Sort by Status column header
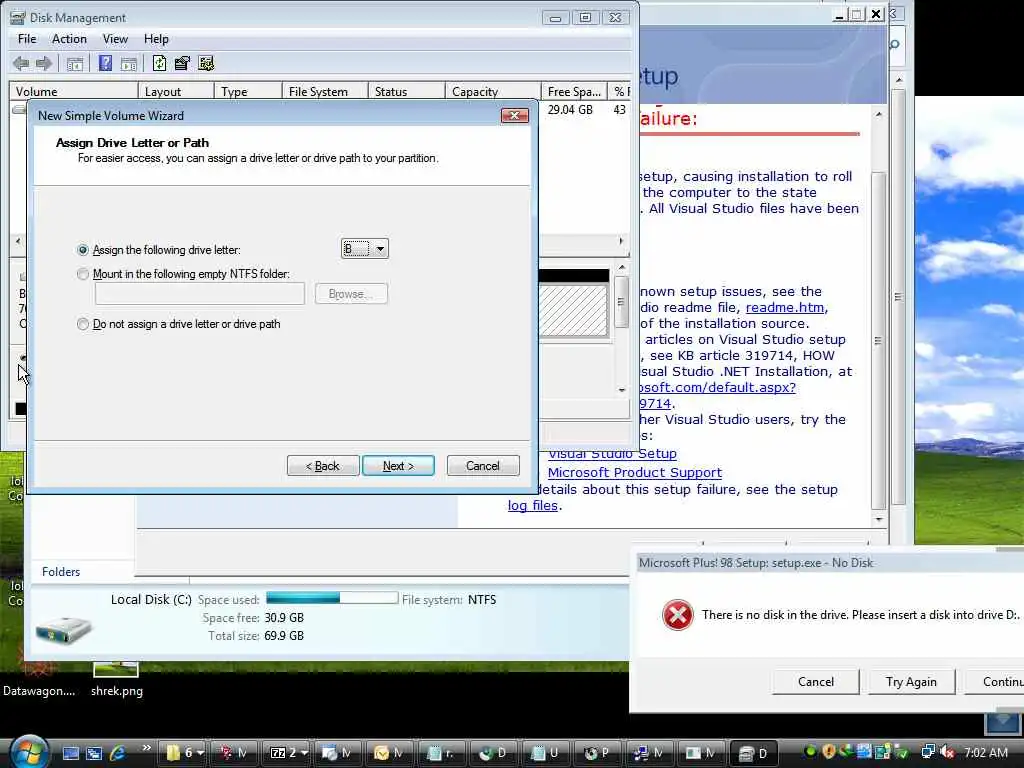 406,91
